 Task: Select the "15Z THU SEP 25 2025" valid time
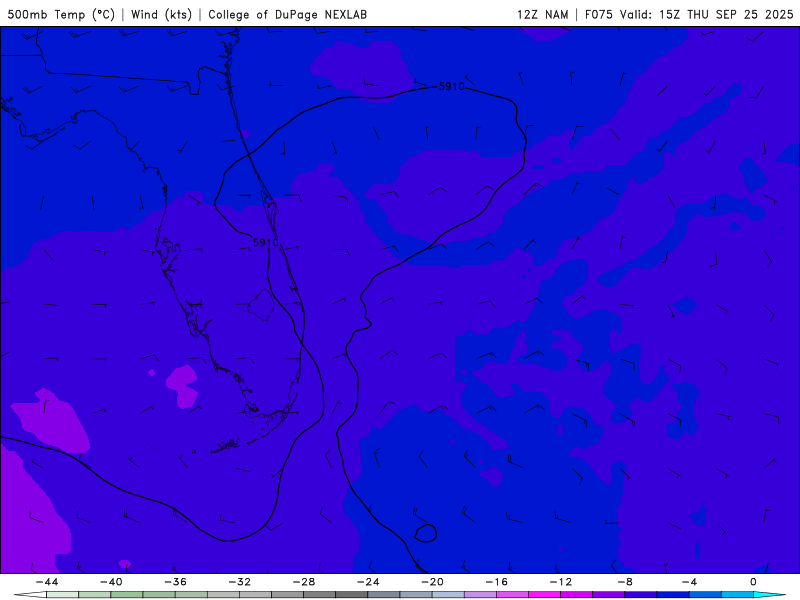tap(726, 14)
